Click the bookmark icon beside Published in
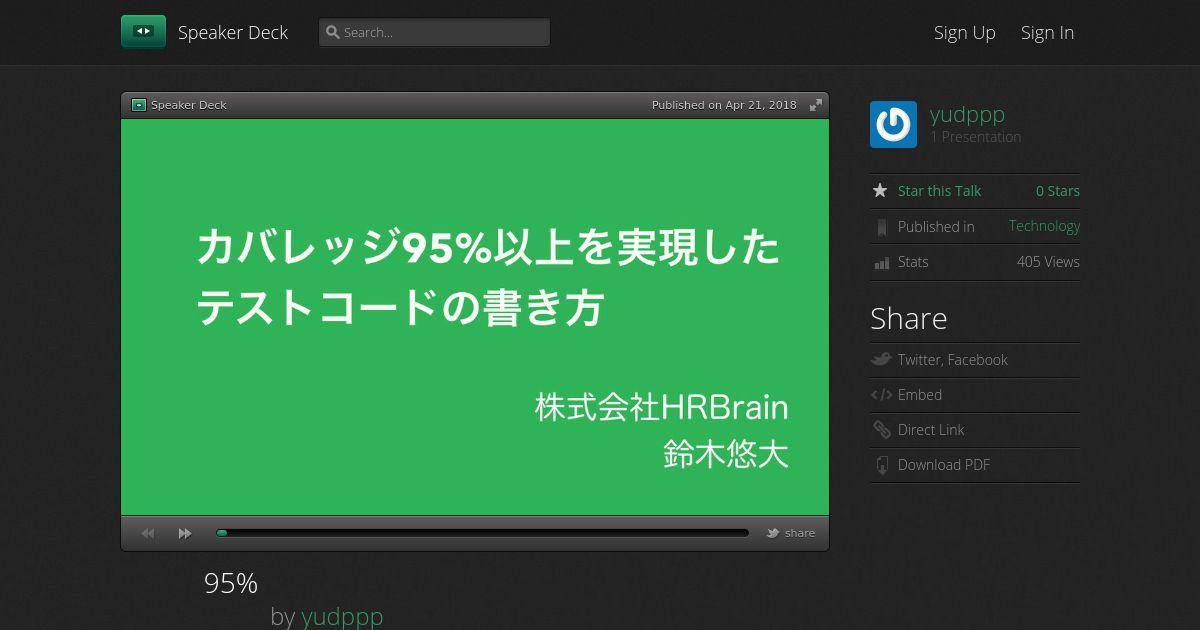This screenshot has height=630, width=1200. (881, 227)
